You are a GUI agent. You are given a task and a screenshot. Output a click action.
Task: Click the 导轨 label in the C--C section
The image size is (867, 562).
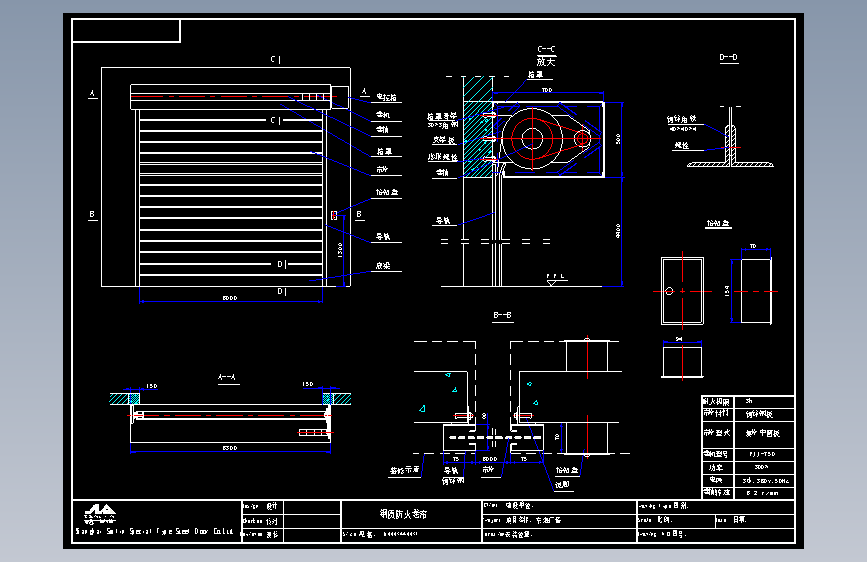coord(443,221)
